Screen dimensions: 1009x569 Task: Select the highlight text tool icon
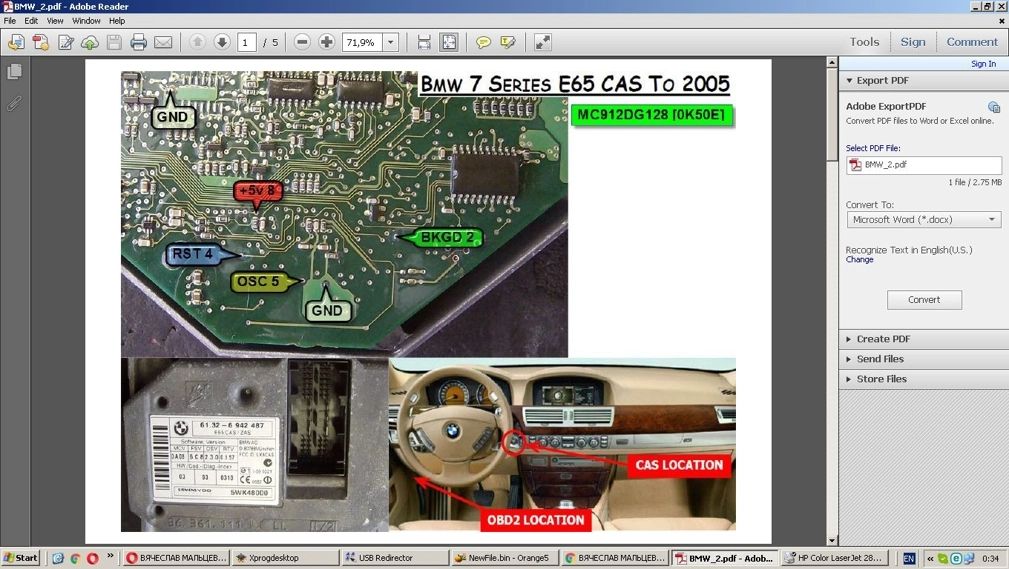click(x=508, y=42)
